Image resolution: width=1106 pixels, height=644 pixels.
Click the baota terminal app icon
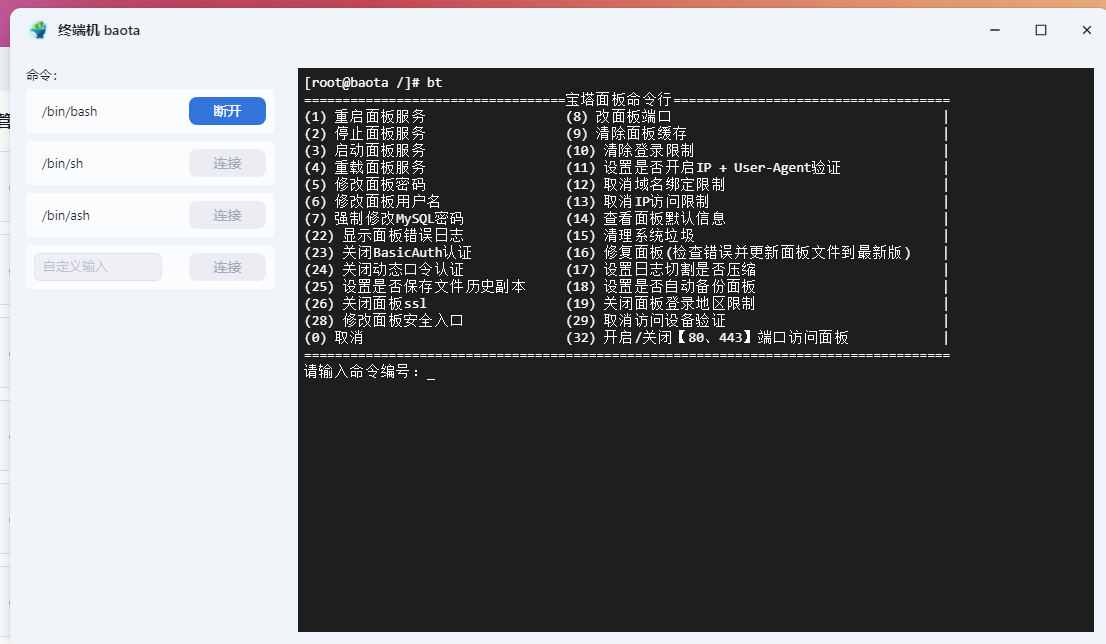[x=39, y=30]
